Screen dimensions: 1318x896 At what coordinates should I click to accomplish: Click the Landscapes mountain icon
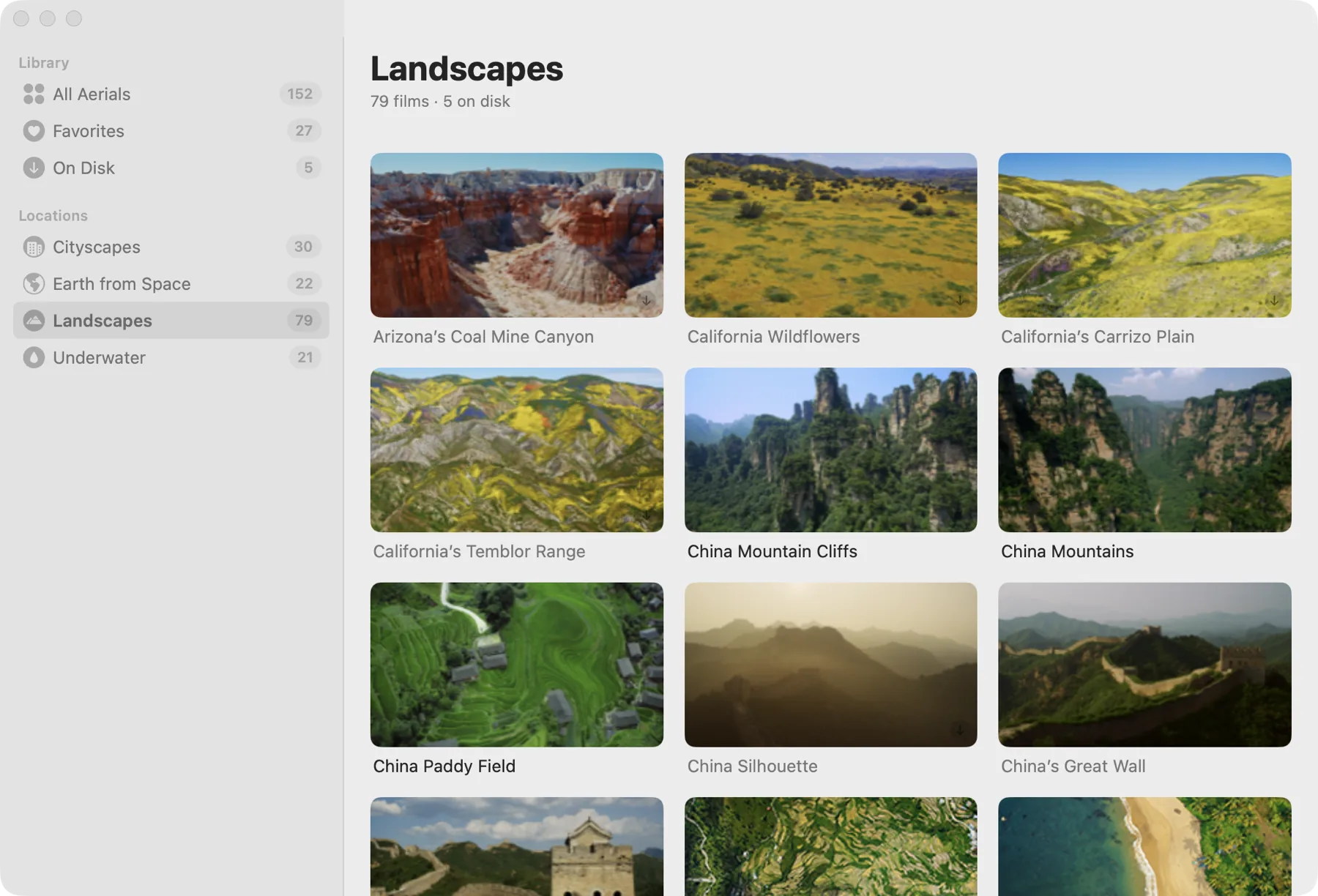pos(34,321)
